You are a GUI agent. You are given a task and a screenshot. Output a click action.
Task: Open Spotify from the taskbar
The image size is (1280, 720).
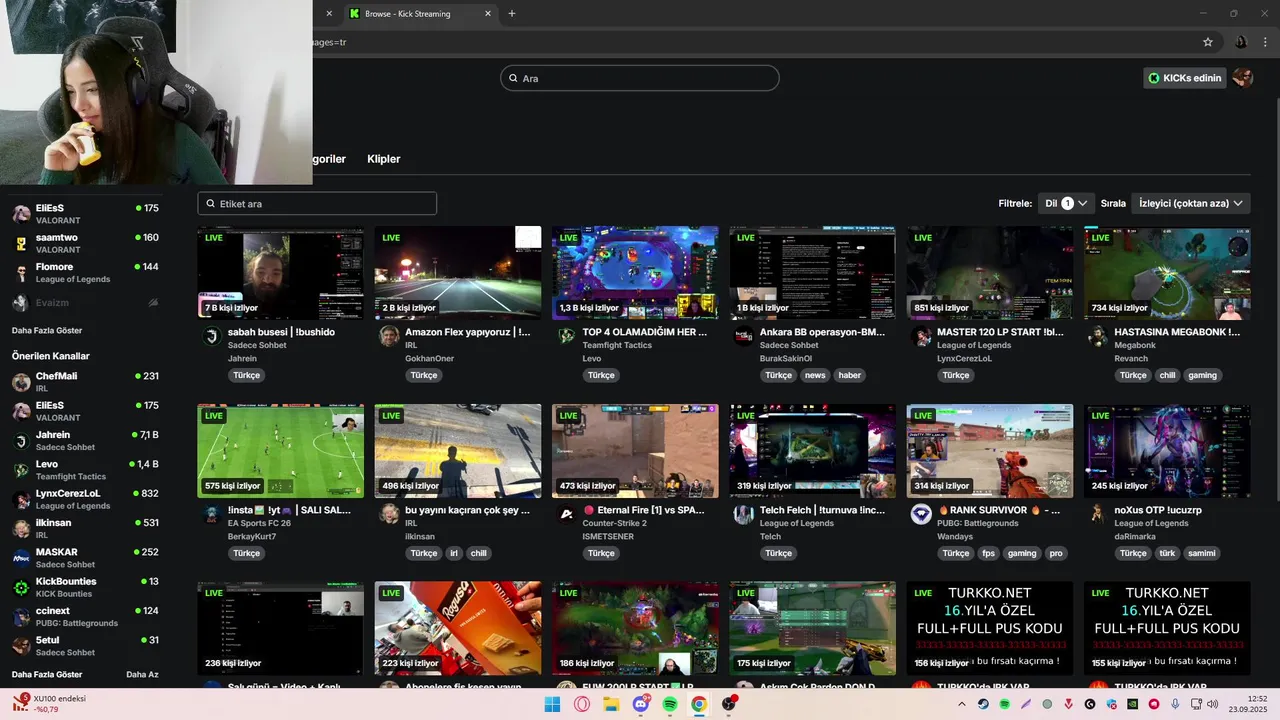670,704
